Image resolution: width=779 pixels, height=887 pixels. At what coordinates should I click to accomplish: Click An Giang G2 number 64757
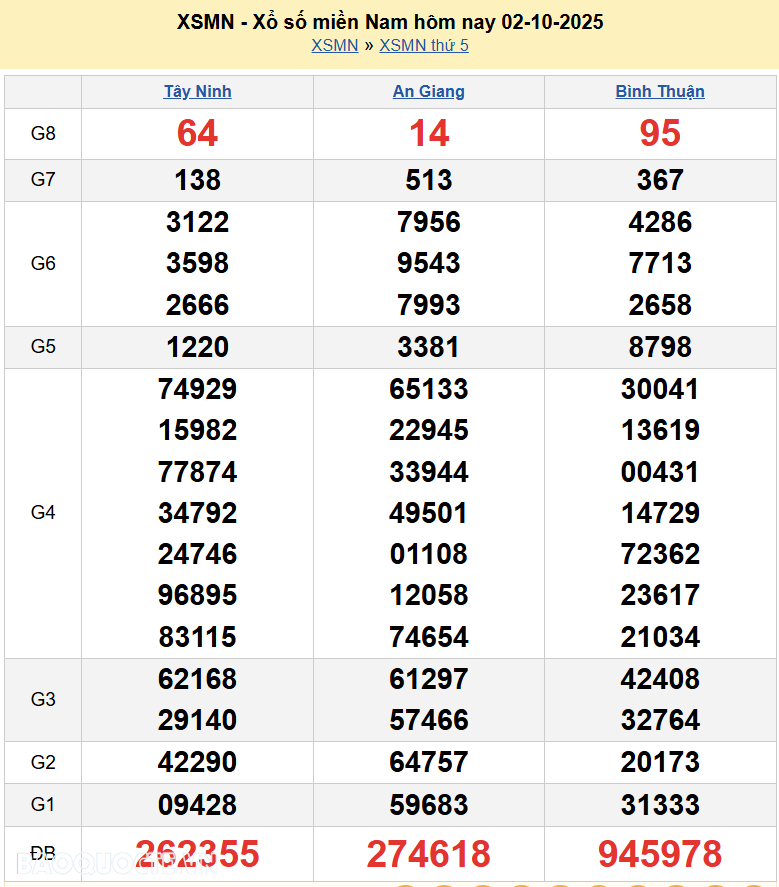(x=428, y=762)
